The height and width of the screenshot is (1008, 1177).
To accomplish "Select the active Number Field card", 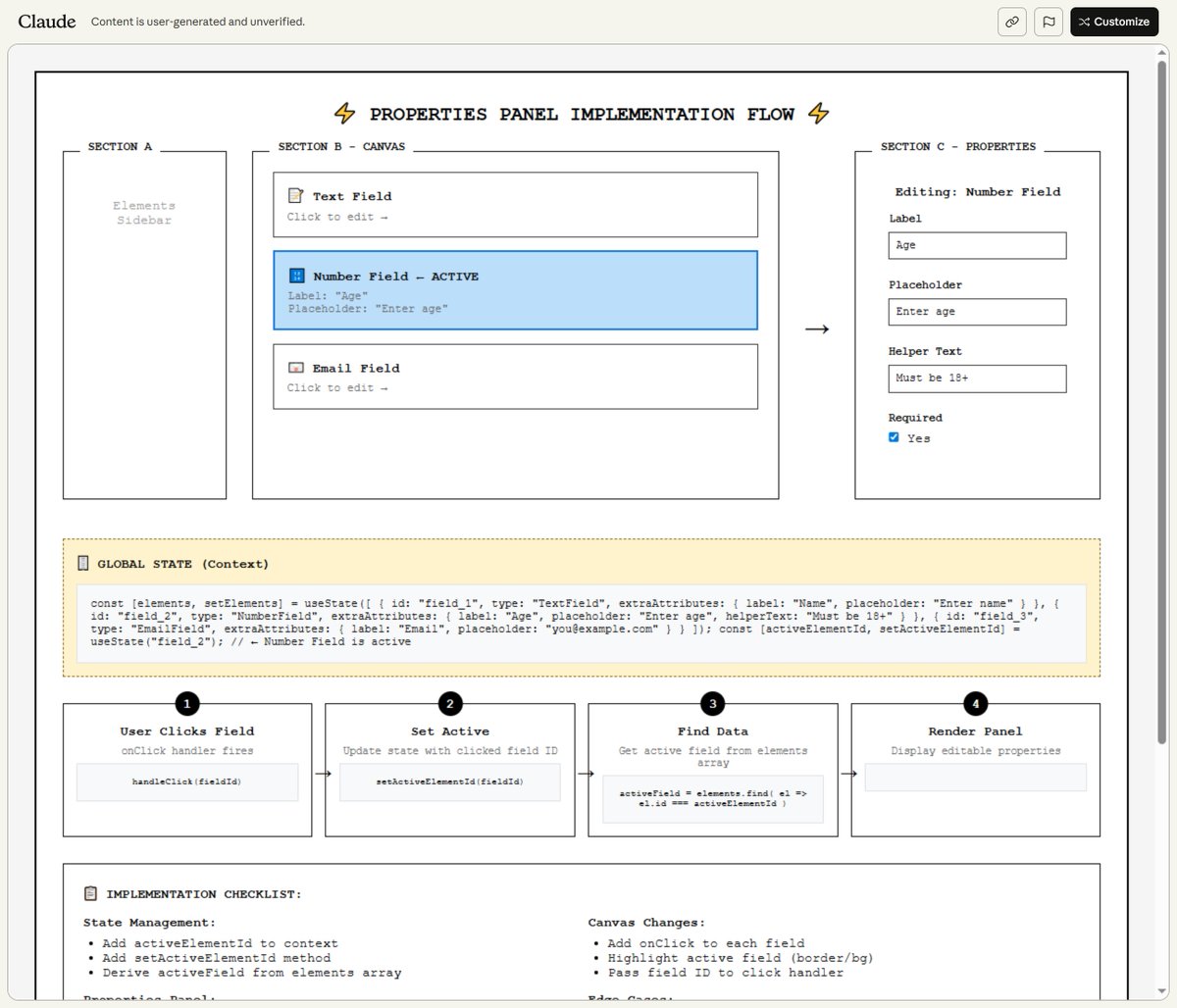I will pyautogui.click(x=515, y=290).
